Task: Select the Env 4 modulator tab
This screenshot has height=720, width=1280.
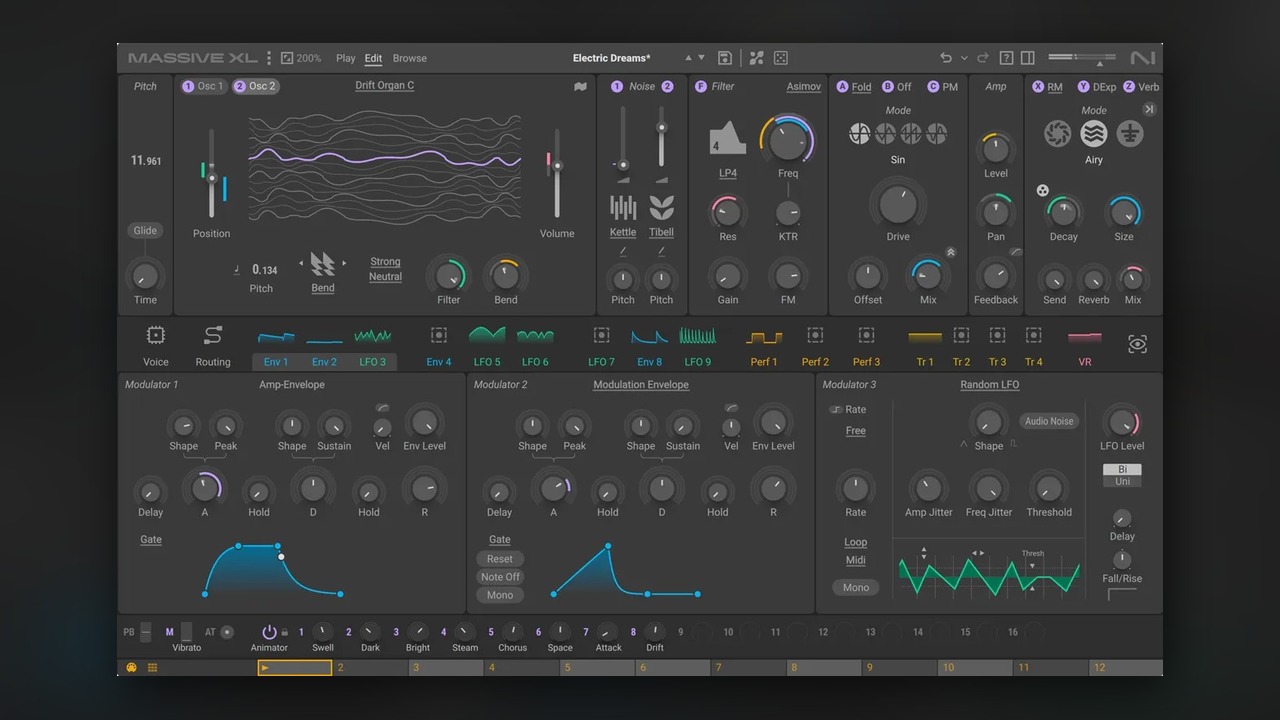Action: pyautogui.click(x=438, y=345)
